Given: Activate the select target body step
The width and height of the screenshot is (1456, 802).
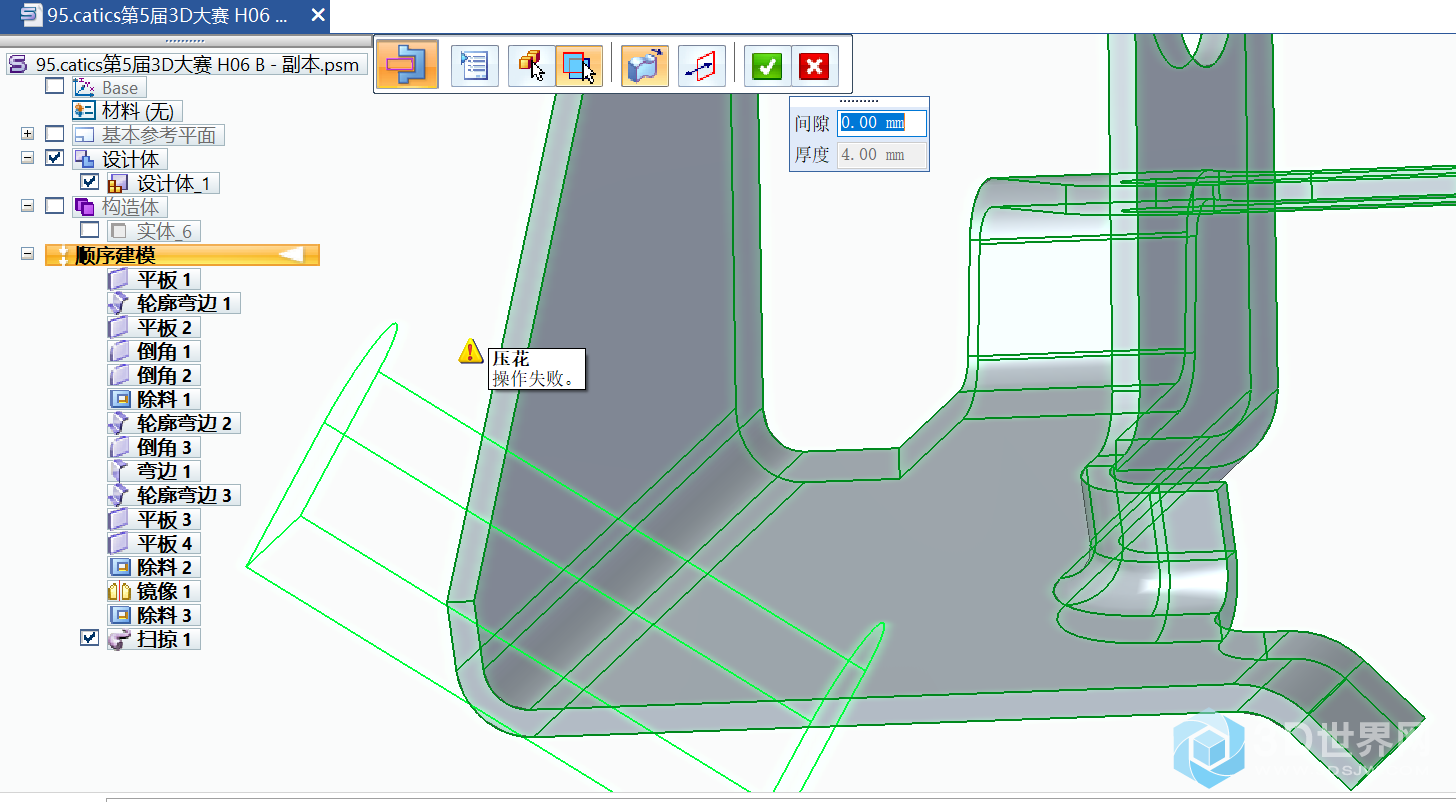Looking at the screenshot, I should click(531, 66).
